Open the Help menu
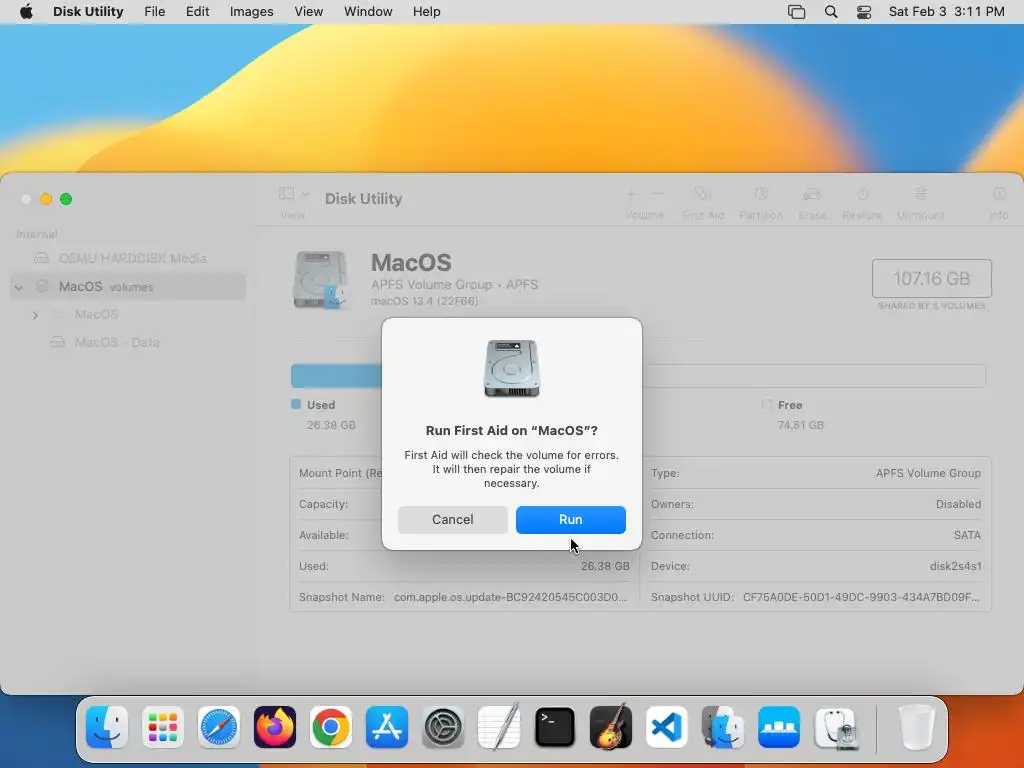 click(x=426, y=12)
